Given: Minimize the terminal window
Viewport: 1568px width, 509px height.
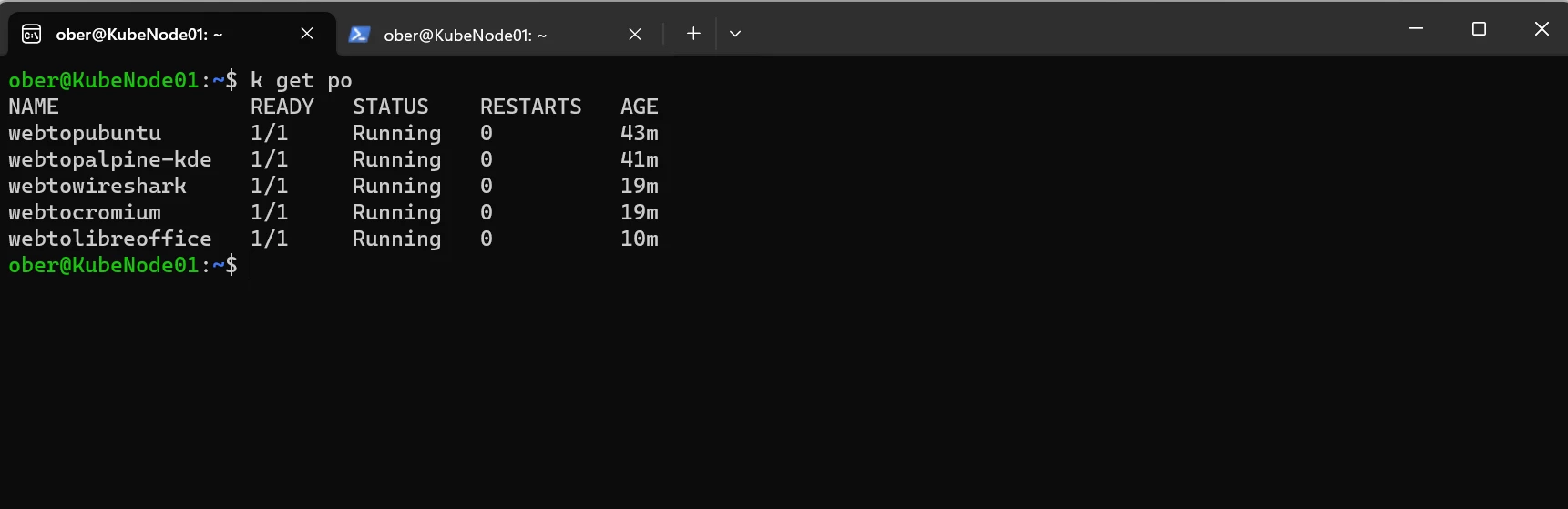Looking at the screenshot, I should click(x=1416, y=28).
